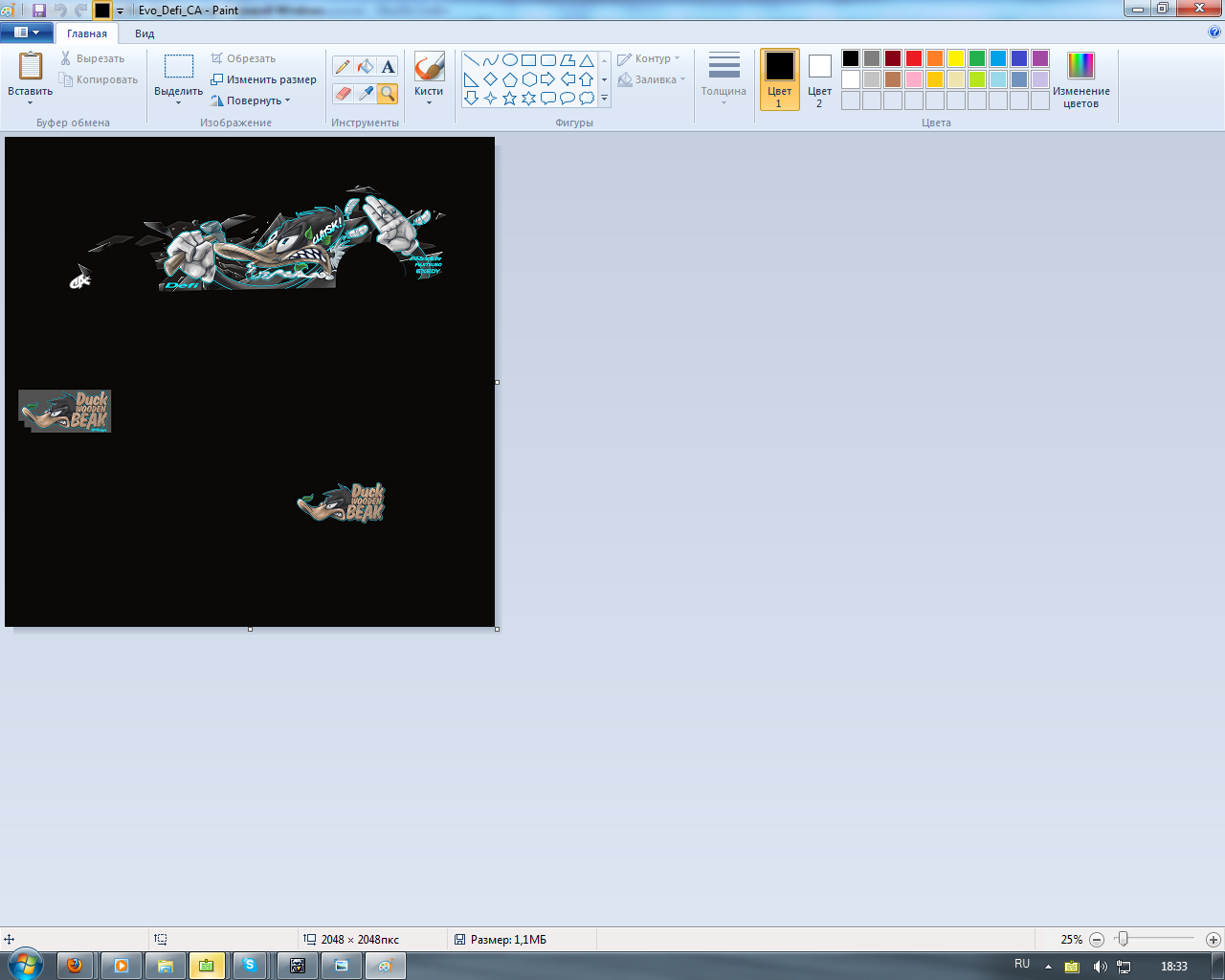The image size is (1225, 980).
Task: Click the zoom slider handle
Action: (1123, 940)
